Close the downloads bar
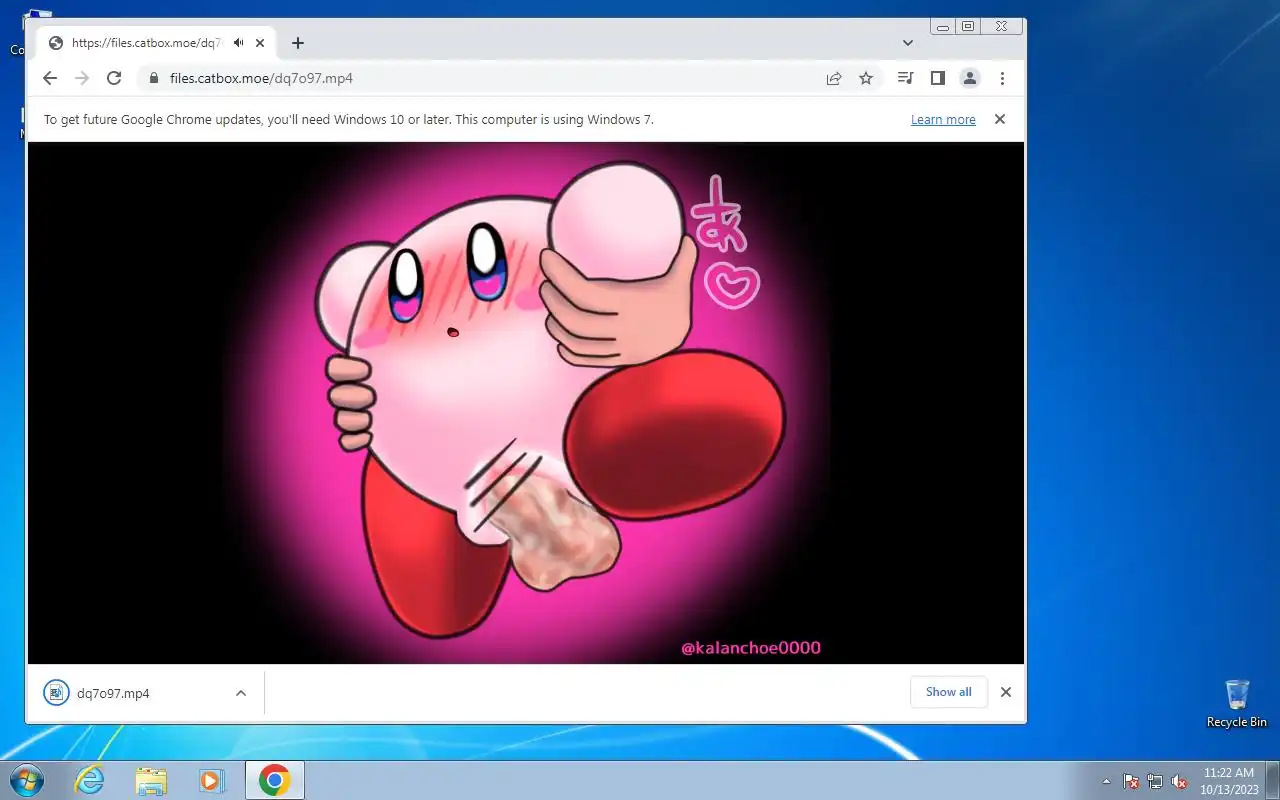The width and height of the screenshot is (1280, 800). 1006,692
